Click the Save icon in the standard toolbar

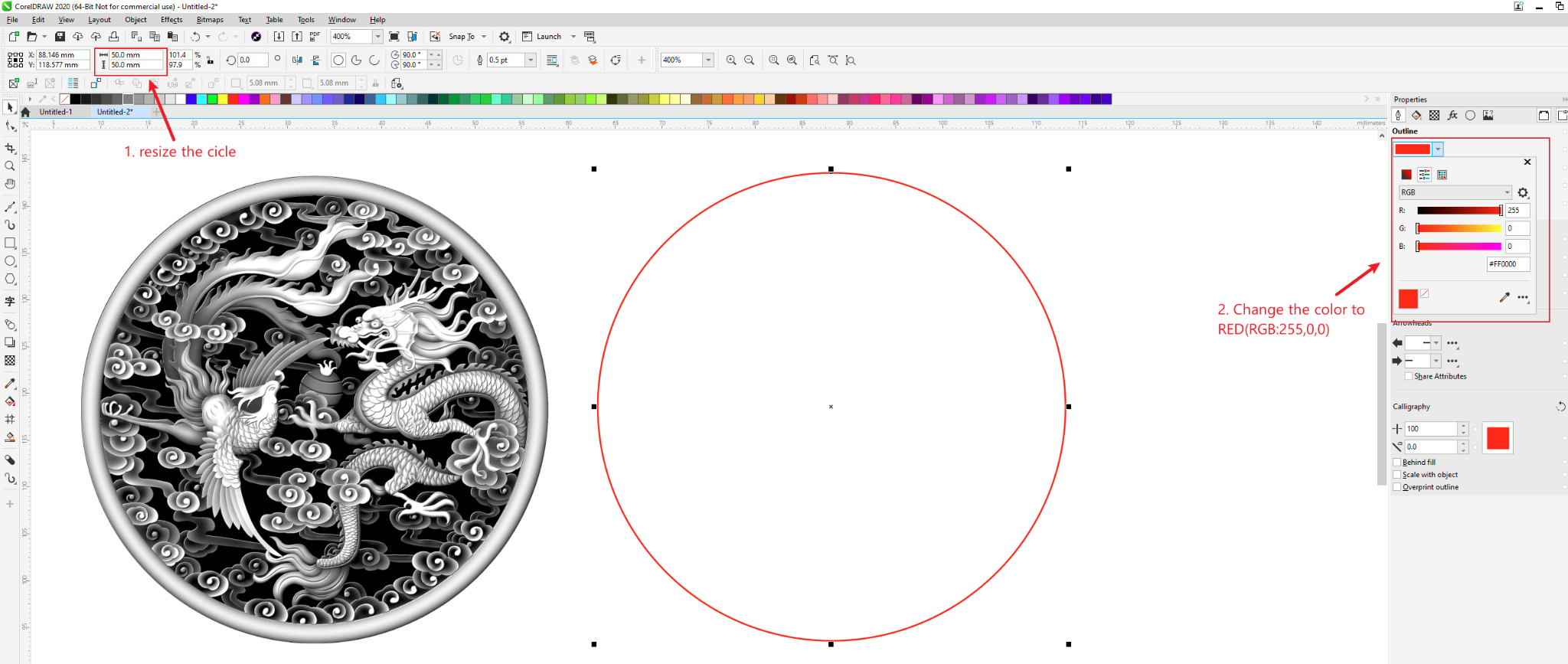click(x=60, y=37)
